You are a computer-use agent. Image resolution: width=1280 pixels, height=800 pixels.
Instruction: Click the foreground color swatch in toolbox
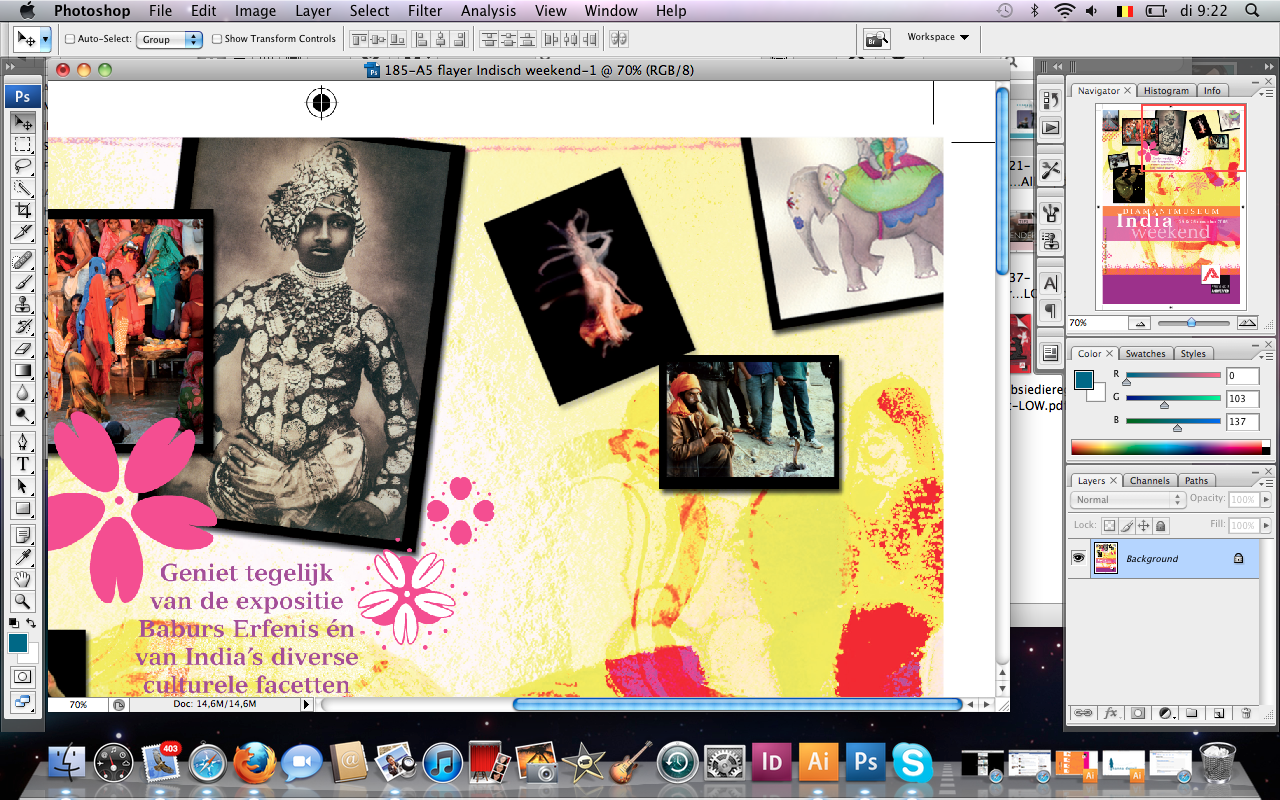coord(18,643)
